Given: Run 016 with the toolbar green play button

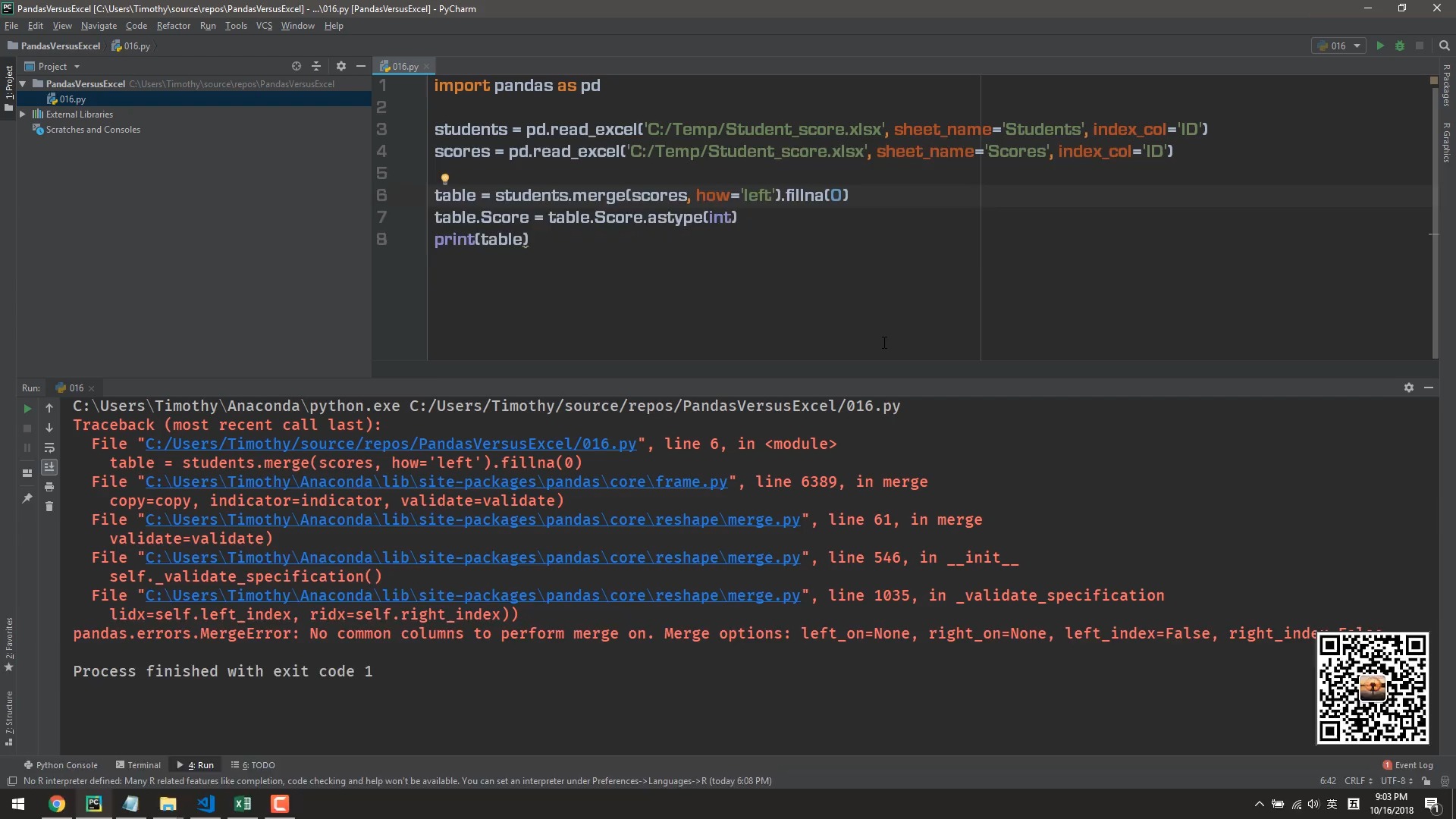Looking at the screenshot, I should (1380, 45).
